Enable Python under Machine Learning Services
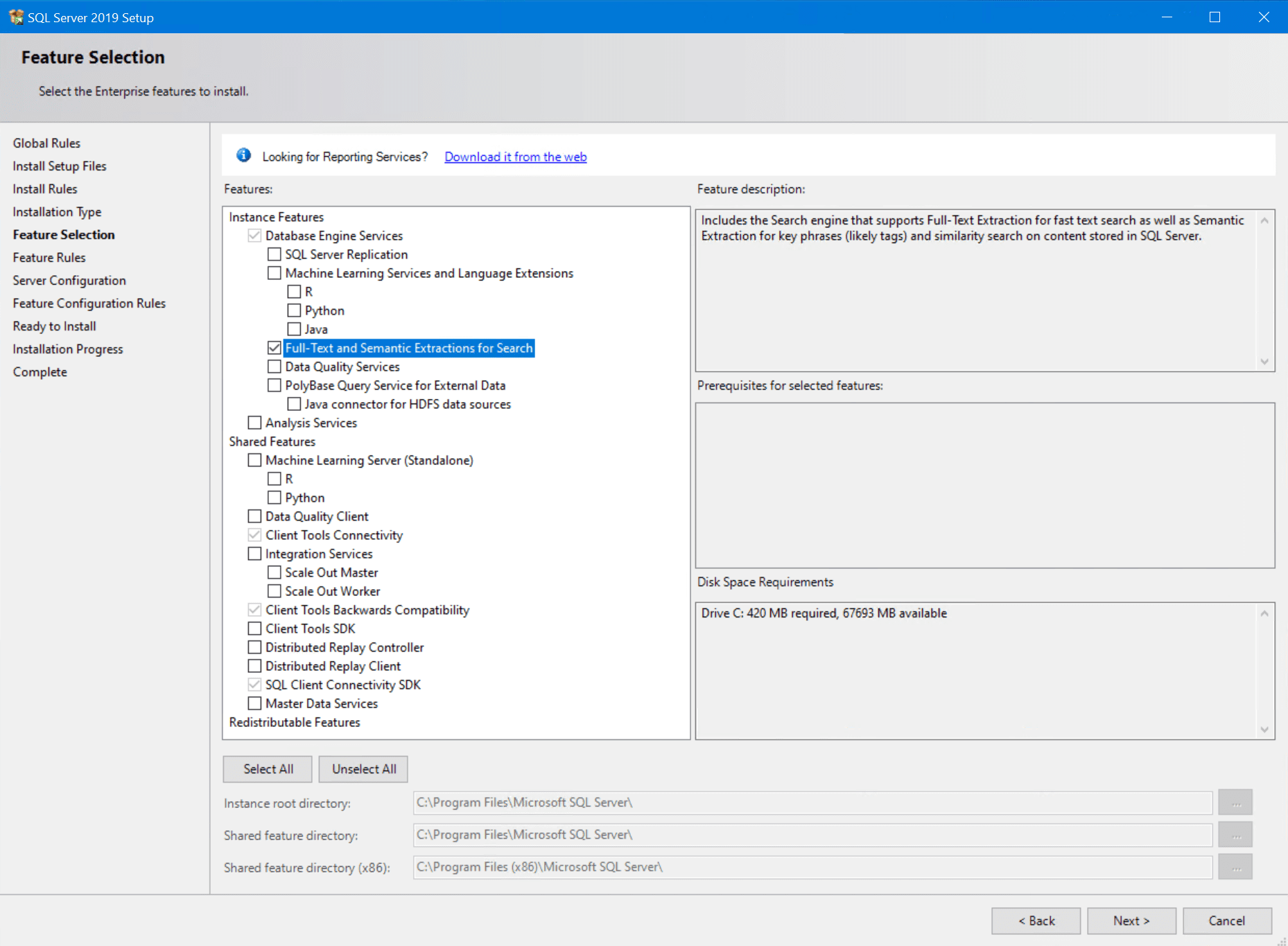This screenshot has width=1288, height=946. (295, 310)
